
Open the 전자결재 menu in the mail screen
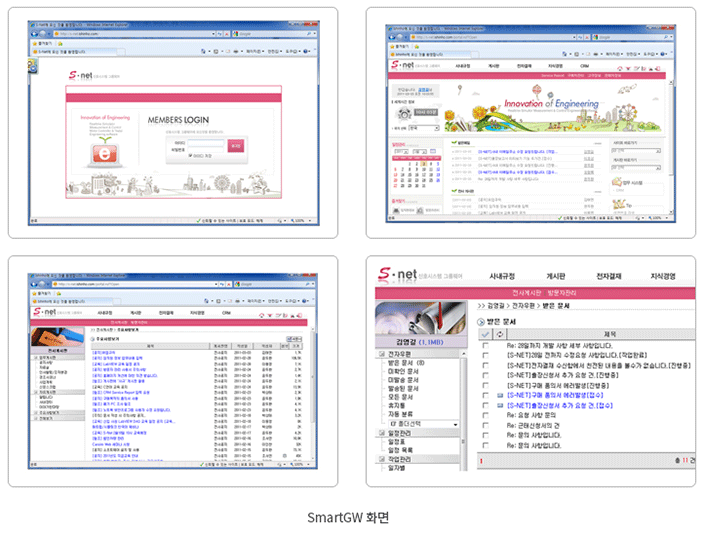(x=609, y=276)
